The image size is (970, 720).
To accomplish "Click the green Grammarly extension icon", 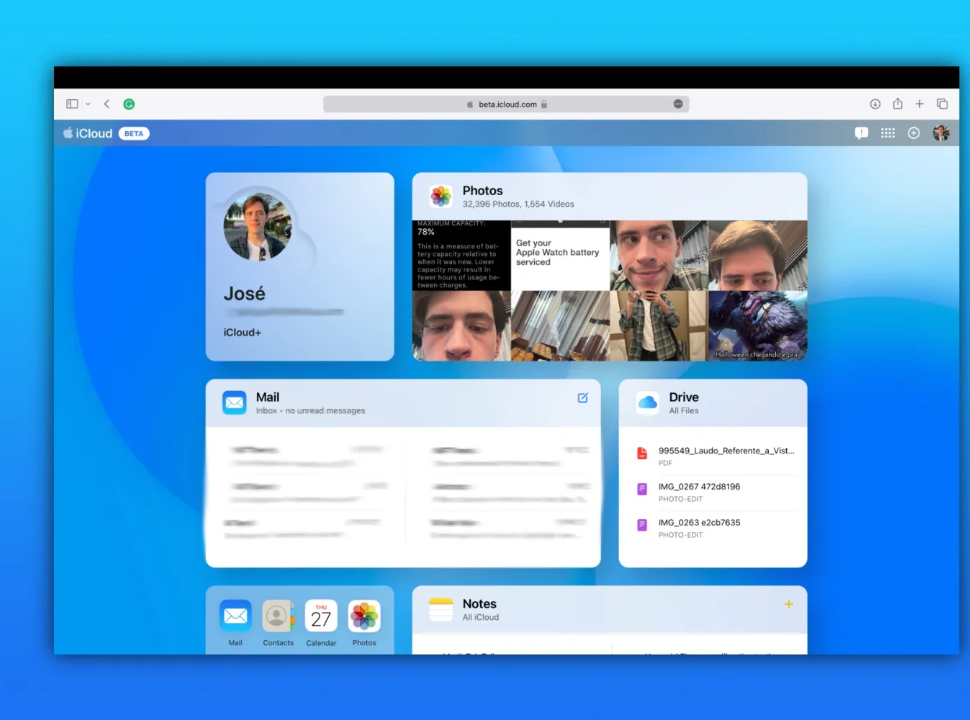I will 129,104.
